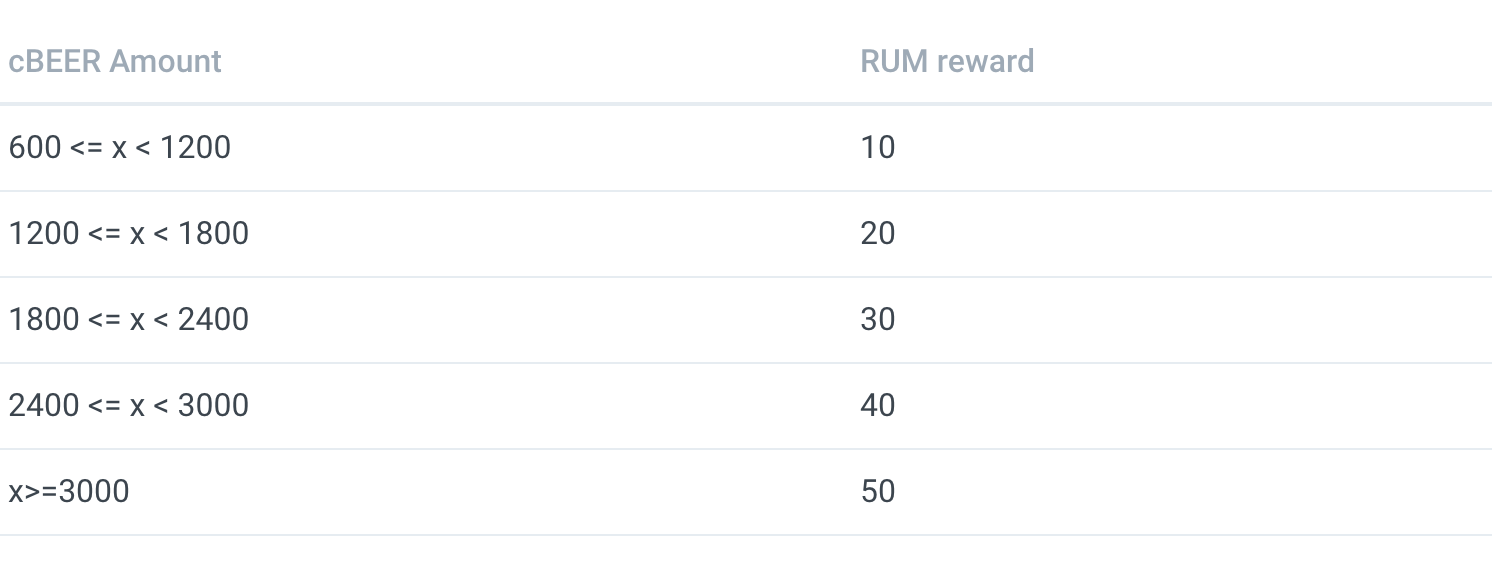1496x588 pixels.
Task: Click upper bound 1800 in the second row
Action: (213, 234)
